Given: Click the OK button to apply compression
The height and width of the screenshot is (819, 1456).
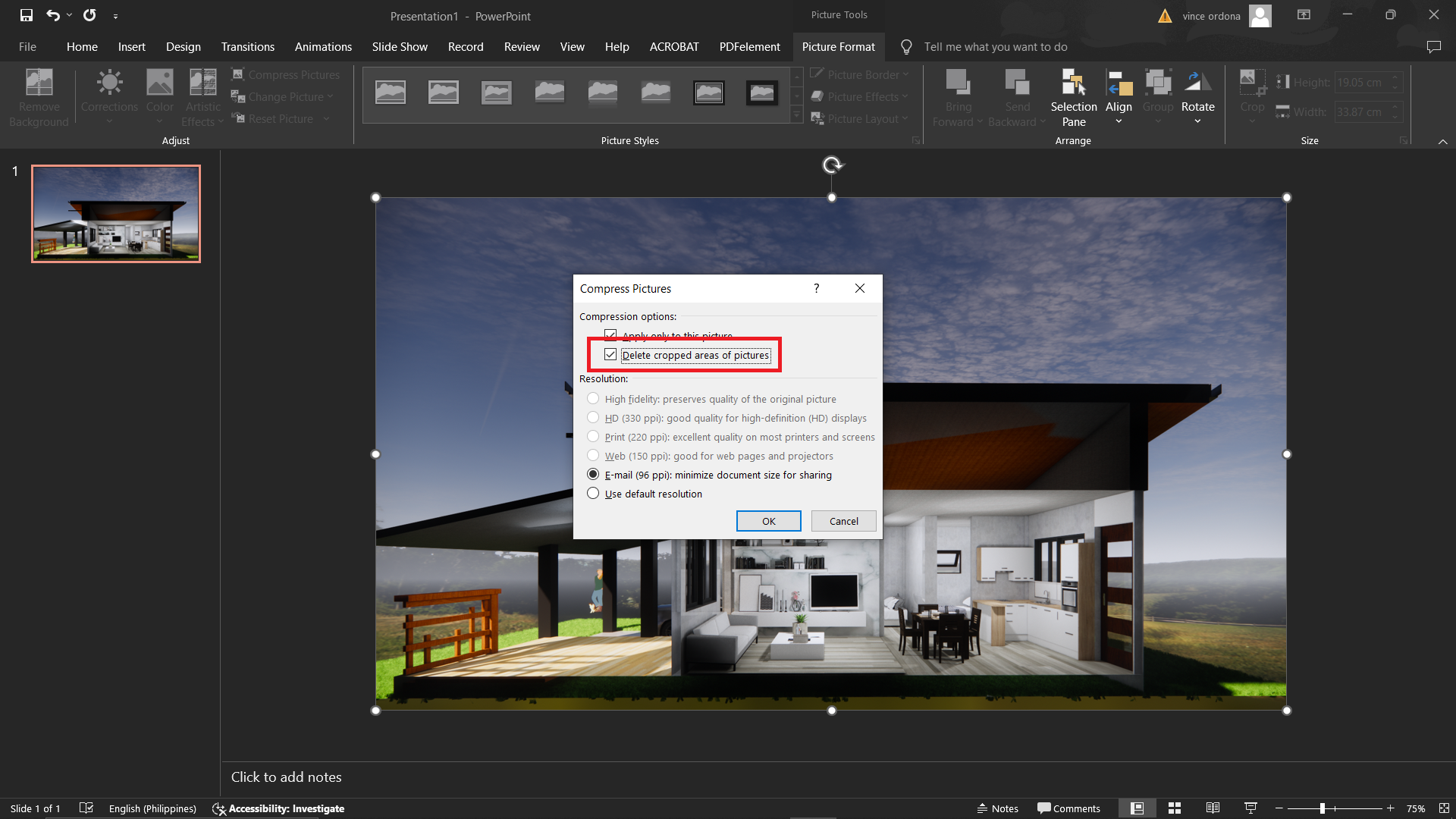Looking at the screenshot, I should tap(768, 520).
